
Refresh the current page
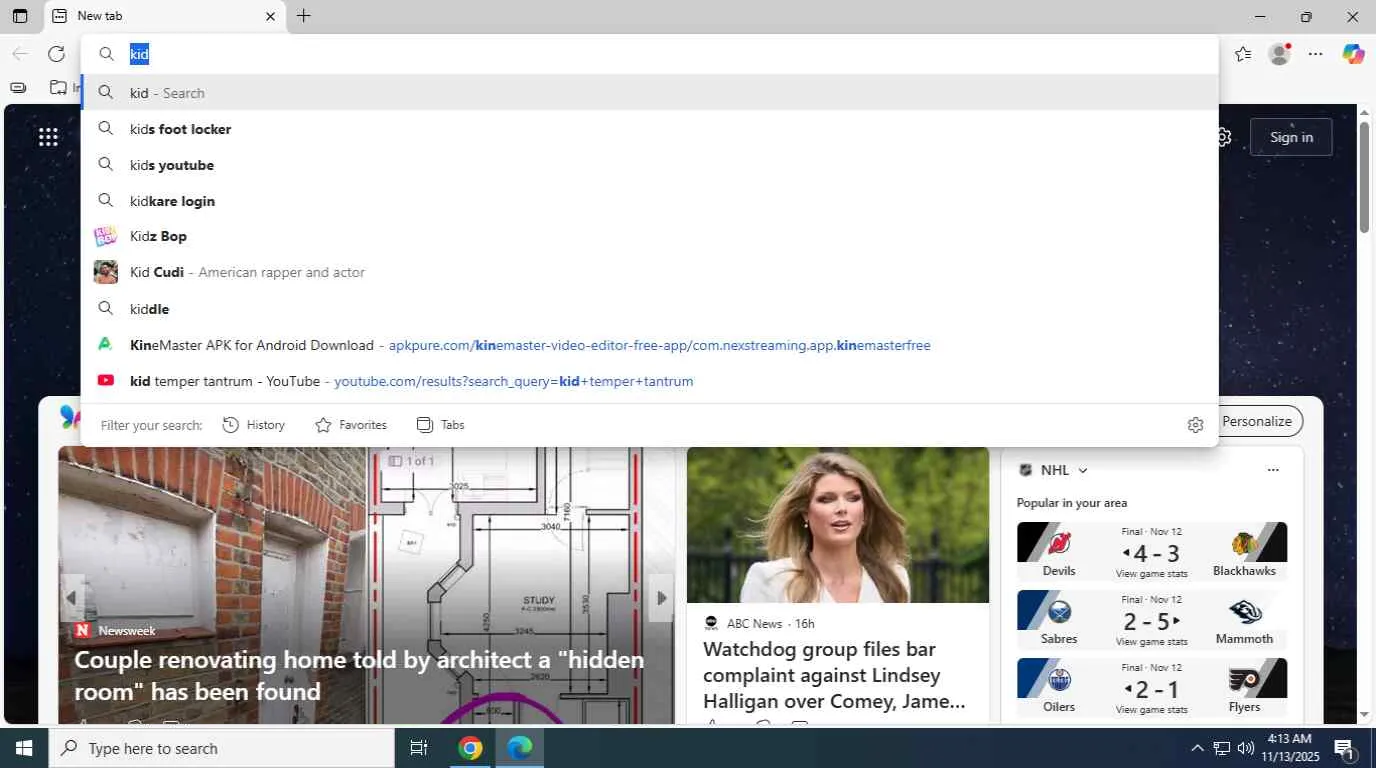pos(56,54)
